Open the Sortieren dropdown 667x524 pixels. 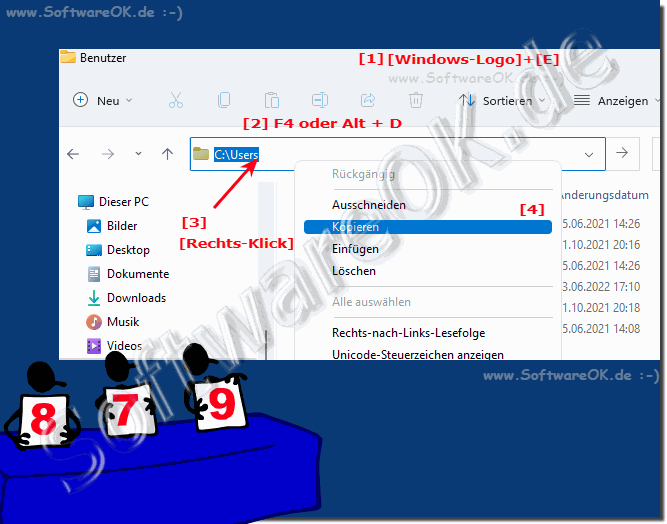(502, 101)
